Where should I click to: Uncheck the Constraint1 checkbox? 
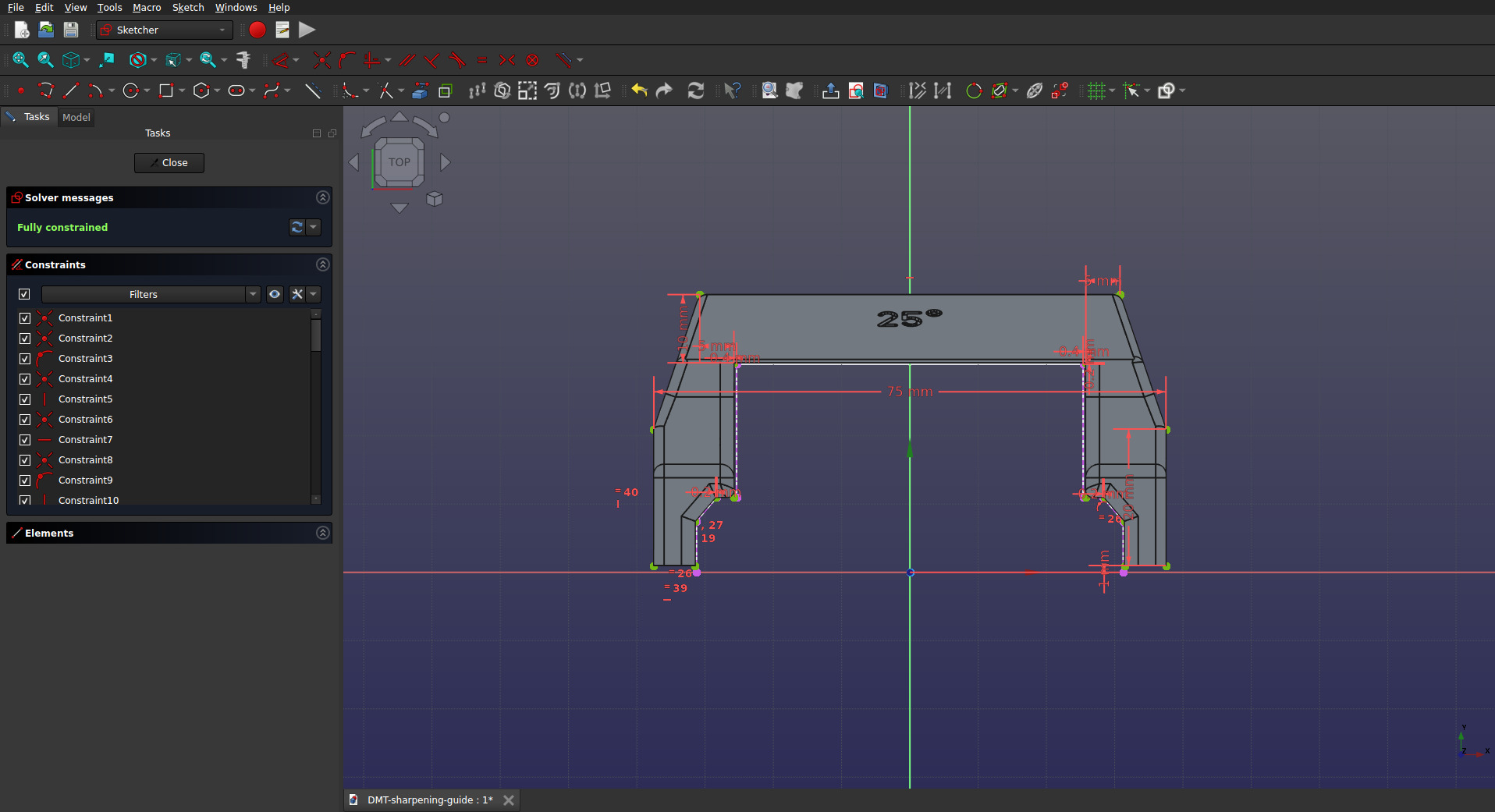coord(25,318)
